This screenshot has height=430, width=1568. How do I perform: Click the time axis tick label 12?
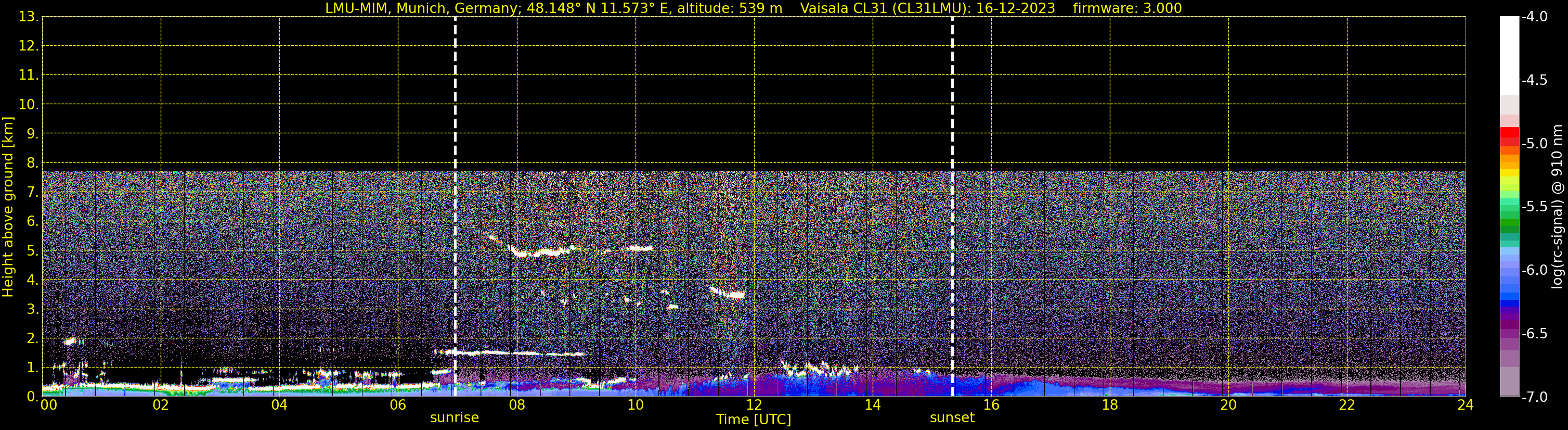[x=754, y=405]
